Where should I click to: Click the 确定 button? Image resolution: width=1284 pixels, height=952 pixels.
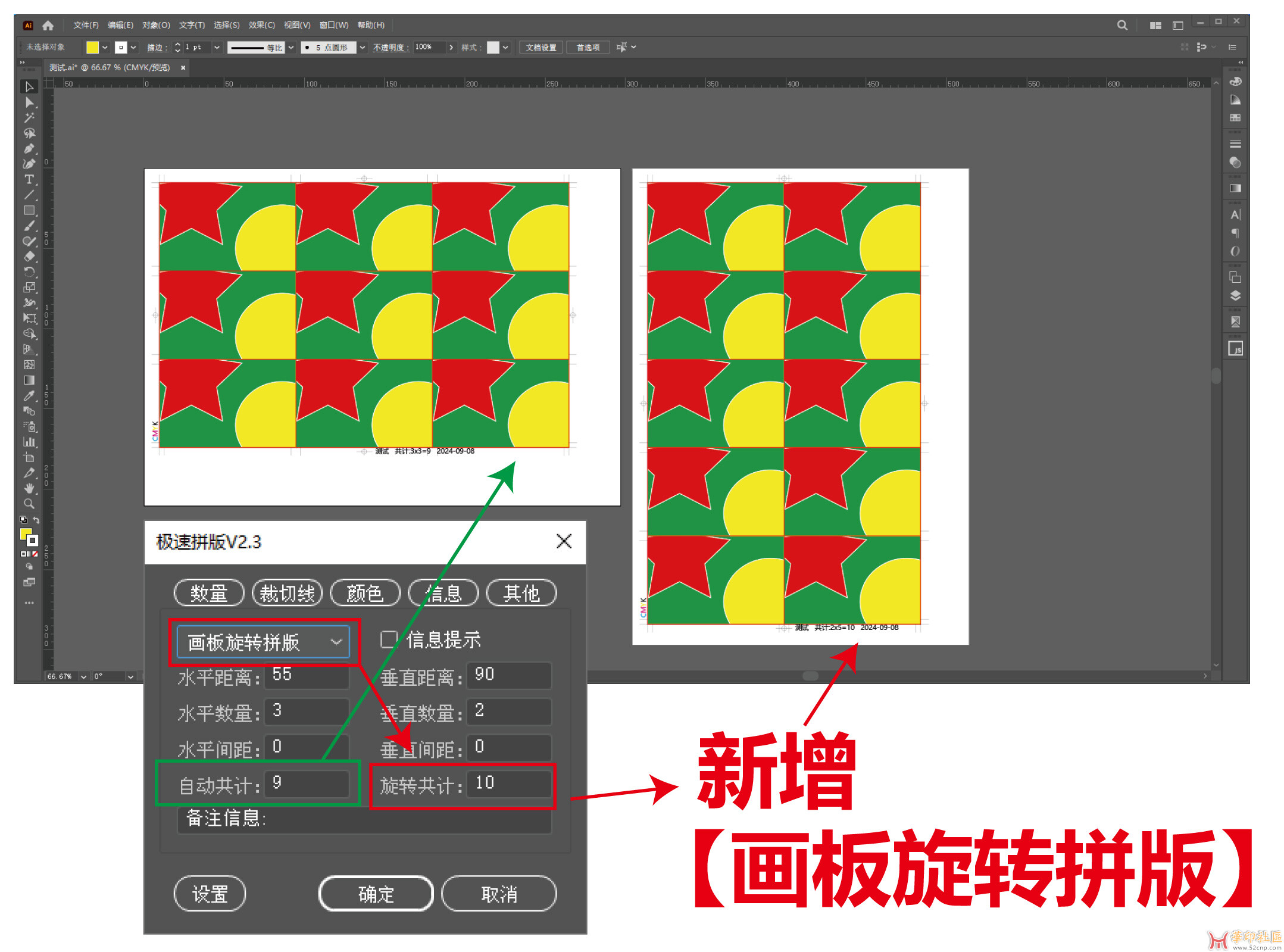point(376,894)
